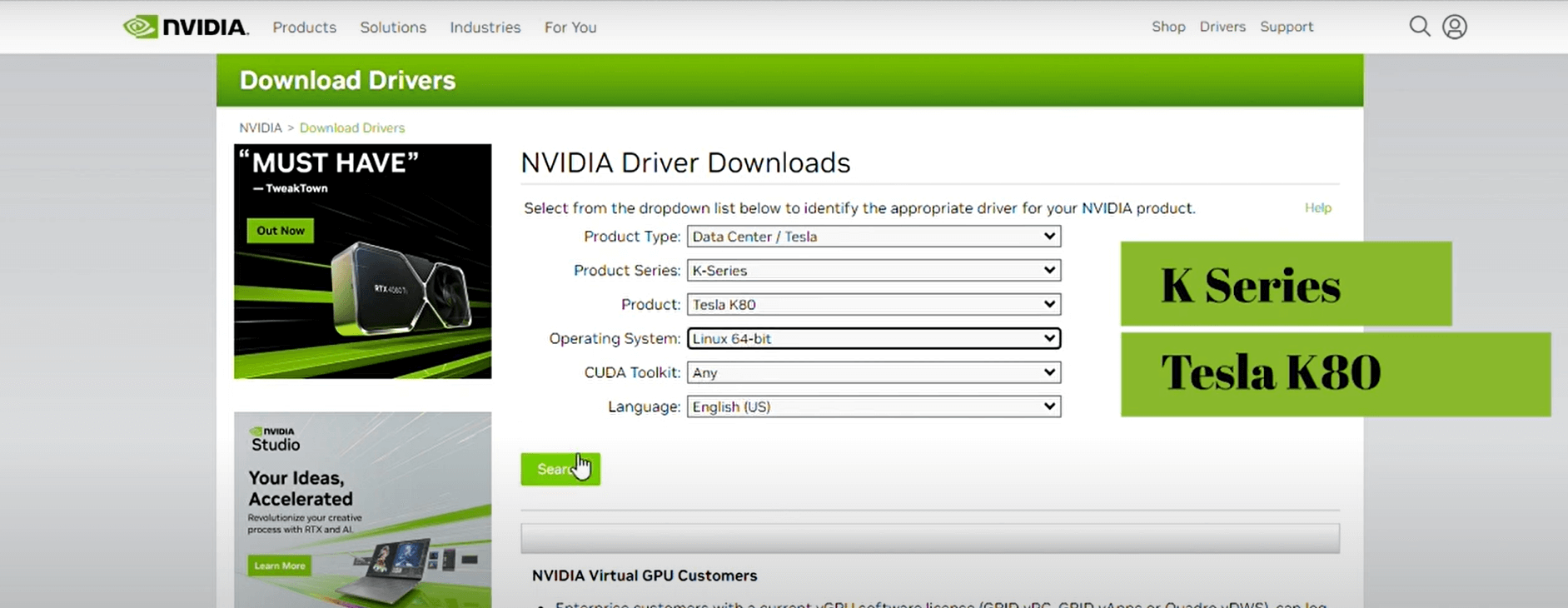Open the search magnifier icon

tap(1419, 27)
